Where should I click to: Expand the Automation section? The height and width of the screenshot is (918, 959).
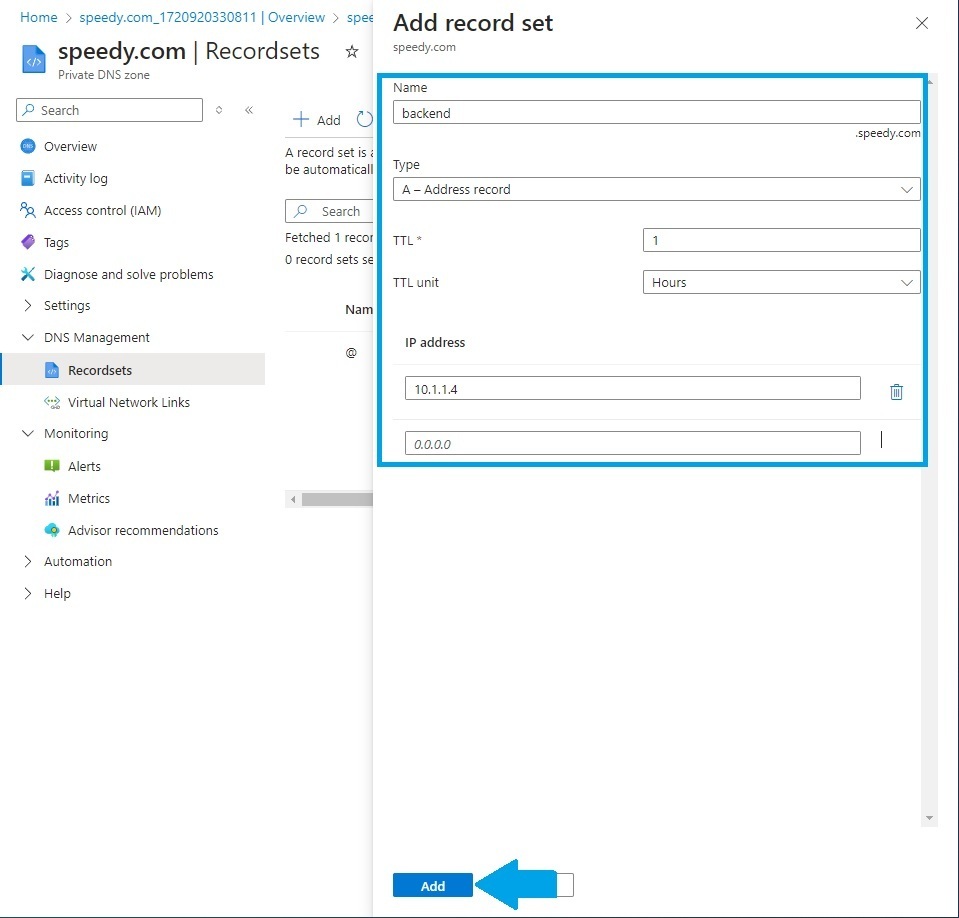[28, 561]
